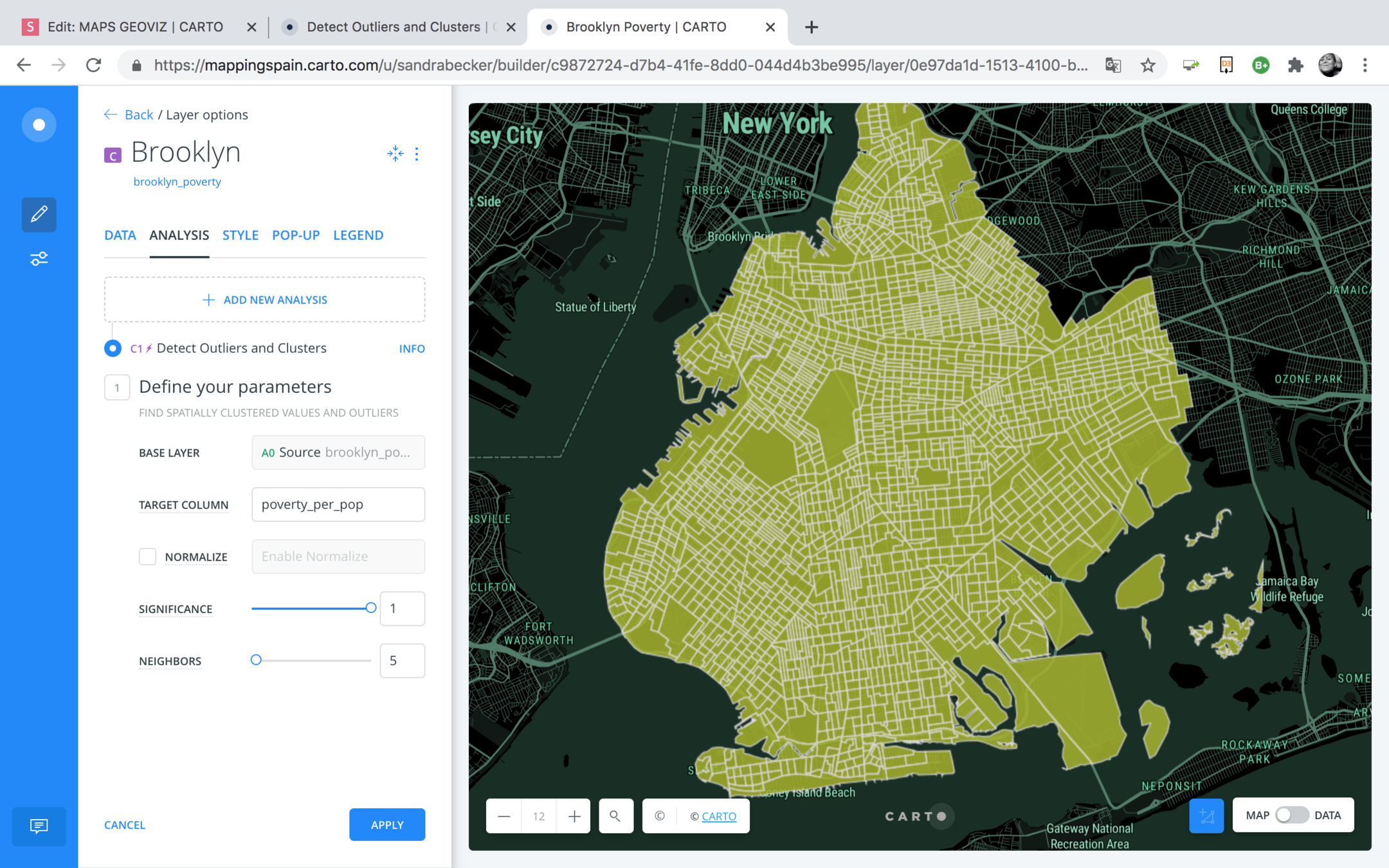The height and width of the screenshot is (868, 1389).
Task: Switch to the LEGEND tab
Action: pyautogui.click(x=358, y=235)
